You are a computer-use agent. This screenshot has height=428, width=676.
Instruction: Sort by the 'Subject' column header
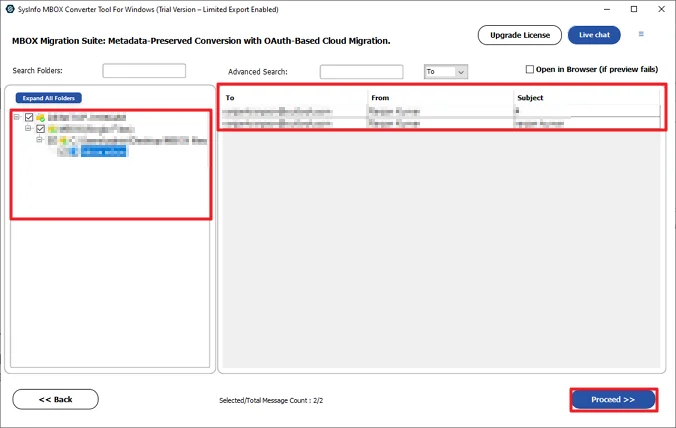(530, 98)
